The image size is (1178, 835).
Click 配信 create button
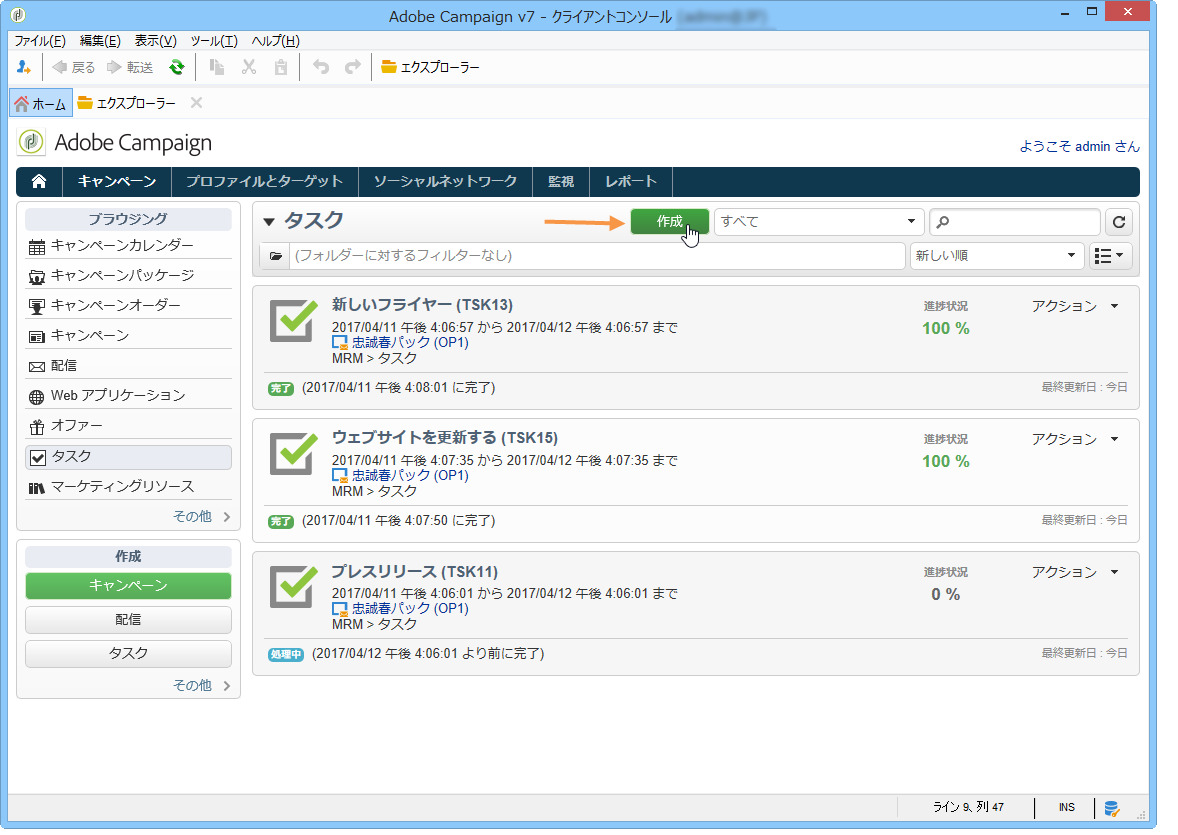128,620
